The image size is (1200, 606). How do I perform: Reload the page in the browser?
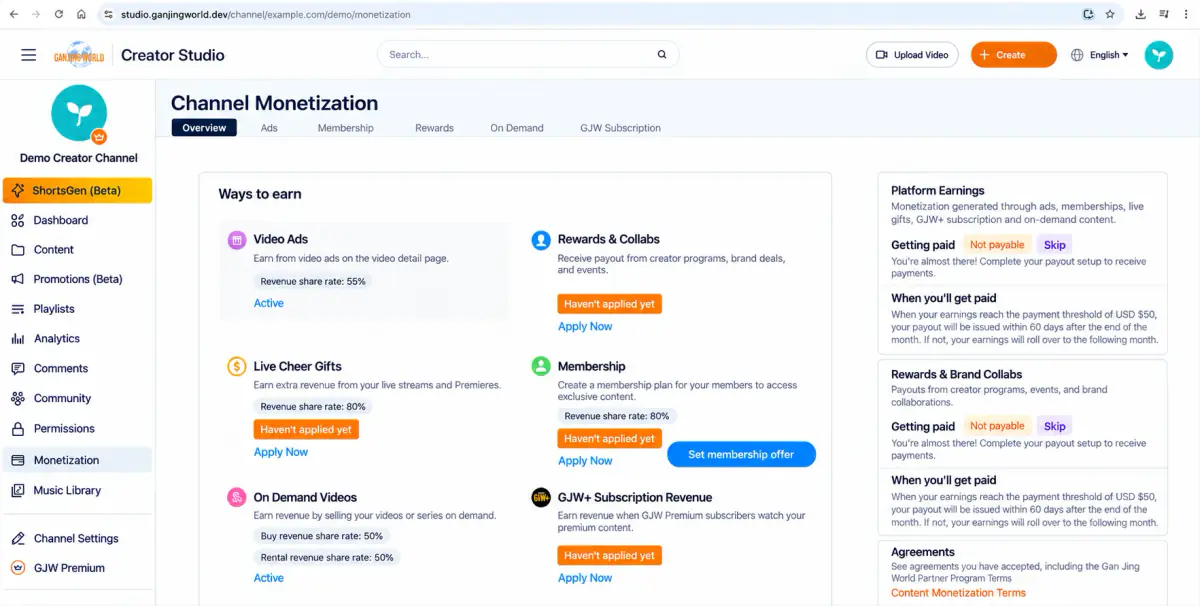coord(59,15)
